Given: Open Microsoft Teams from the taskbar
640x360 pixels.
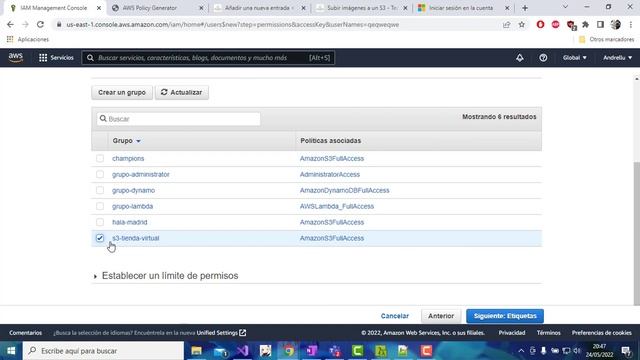Looking at the screenshot, I should pyautogui.click(x=335, y=351).
